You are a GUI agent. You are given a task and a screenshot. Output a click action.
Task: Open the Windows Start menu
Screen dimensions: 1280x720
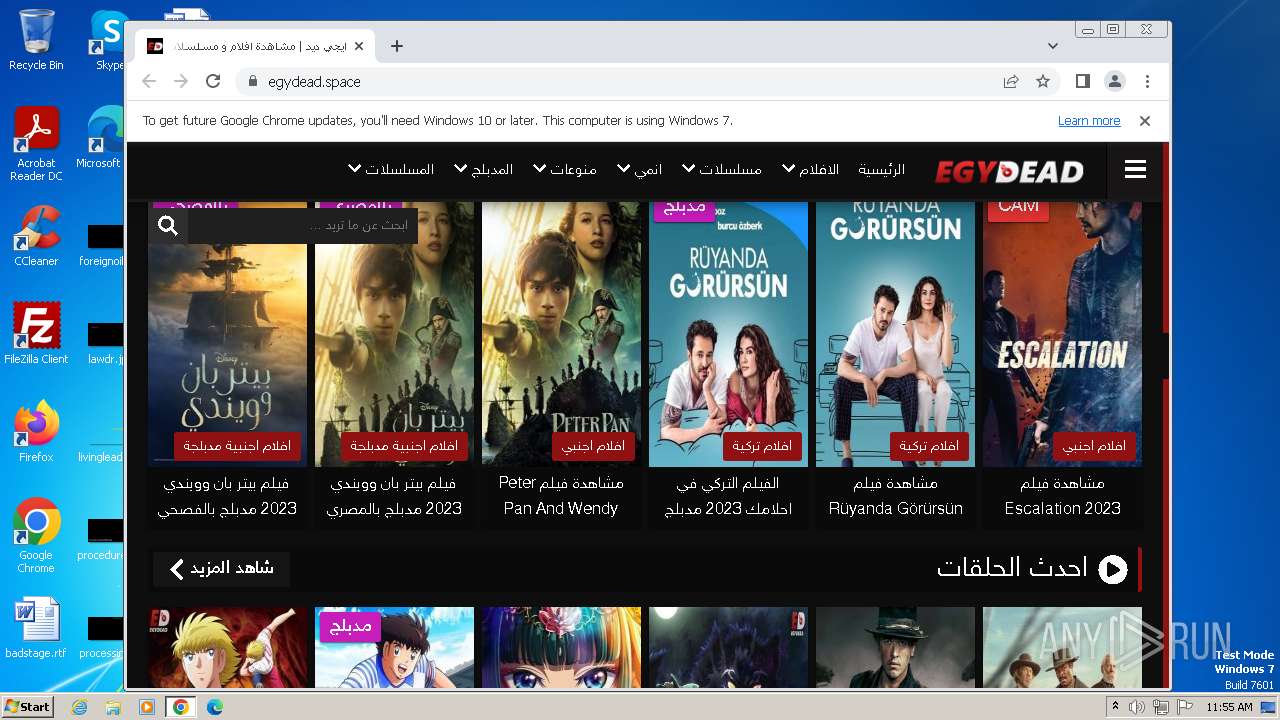click(x=27, y=707)
